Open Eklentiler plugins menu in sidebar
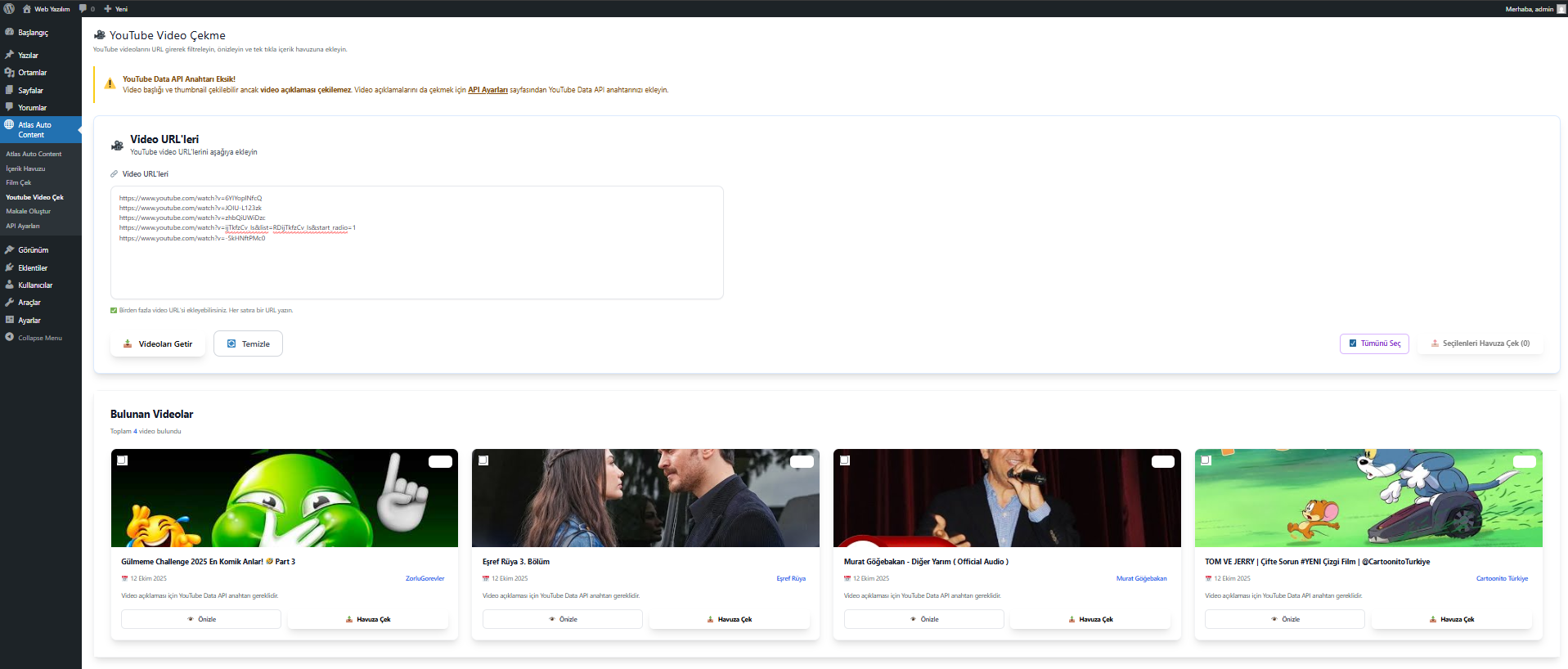This screenshot has width=1568, height=669. [x=33, y=268]
